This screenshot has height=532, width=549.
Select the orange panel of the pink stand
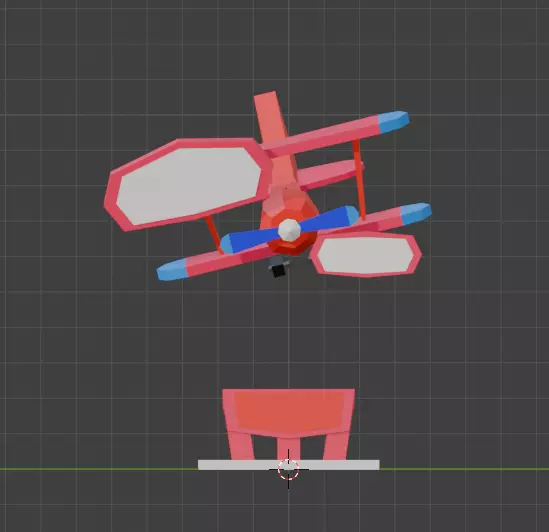point(290,414)
